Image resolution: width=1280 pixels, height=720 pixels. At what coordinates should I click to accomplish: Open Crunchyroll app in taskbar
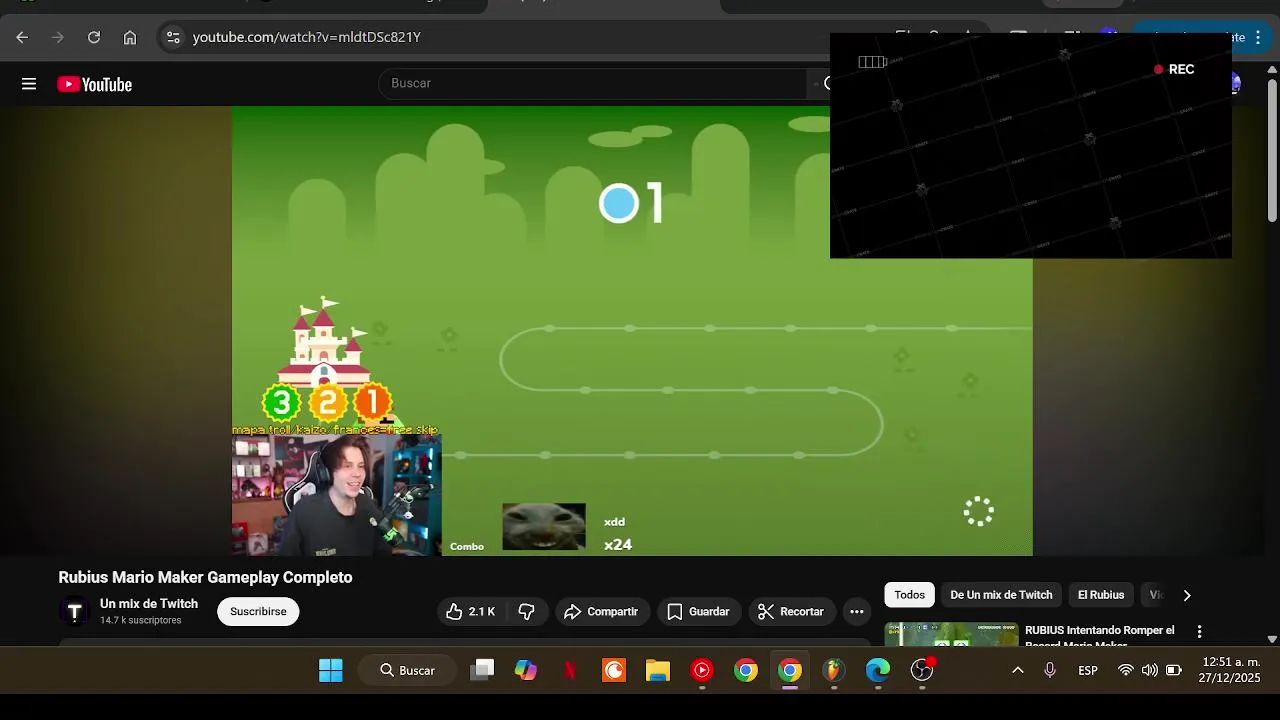[x=614, y=670]
